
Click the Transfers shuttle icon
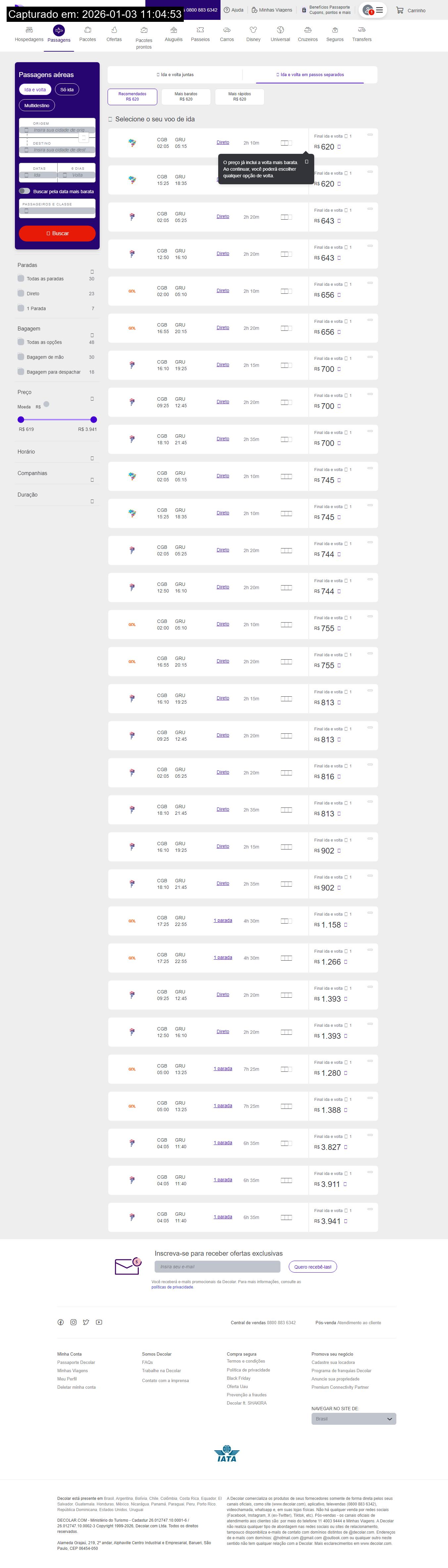[x=362, y=30]
